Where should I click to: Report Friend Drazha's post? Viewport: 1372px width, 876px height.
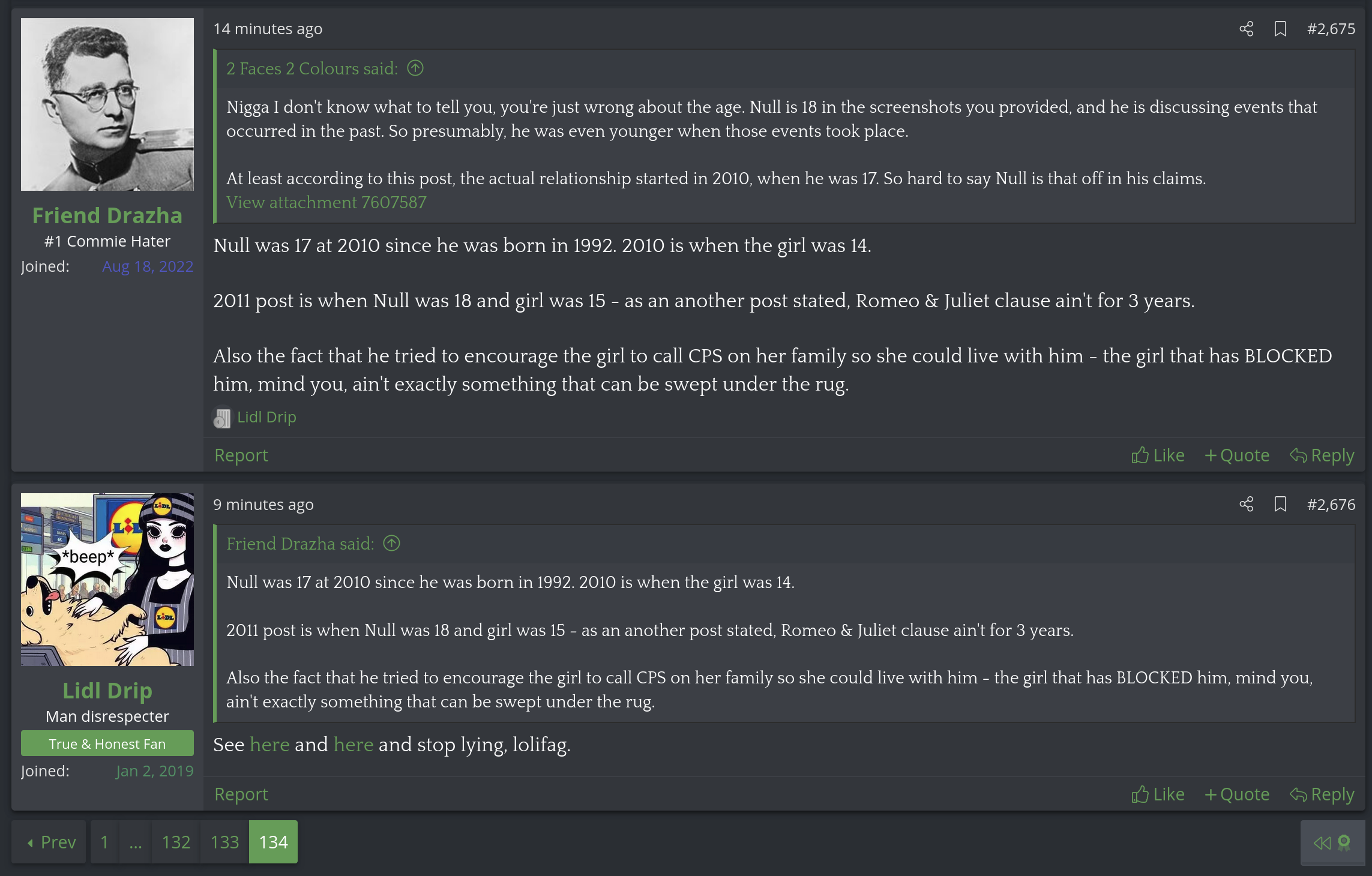click(241, 455)
